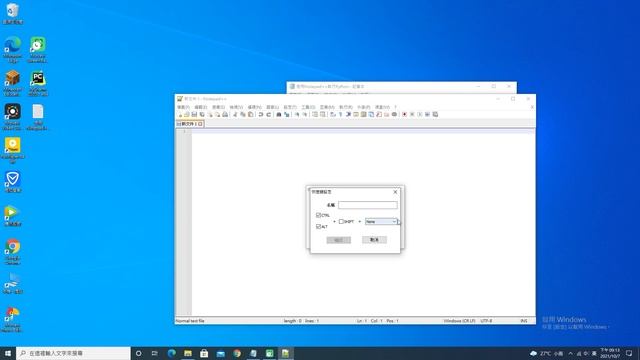This screenshot has height=360, width=640.
Task: Open the Plugins (P) menu in Notepad++
Action: 363,107
